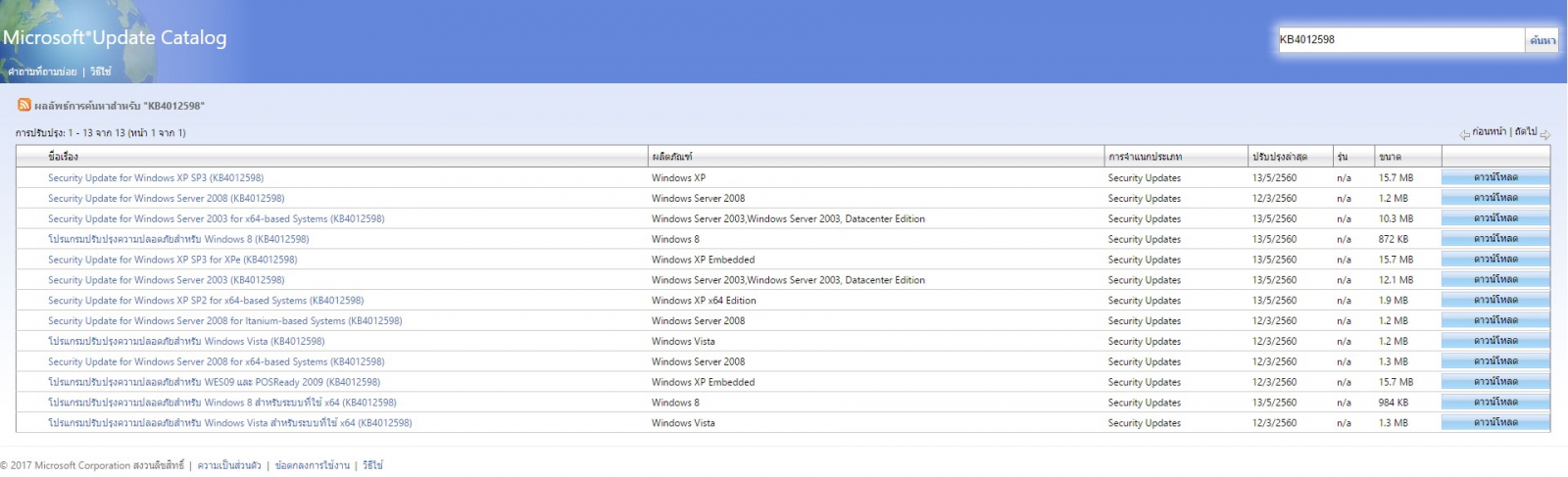Image resolution: width=1568 pixels, height=477 pixels.
Task: Download the Windows XP SP3 update
Action: point(1495,177)
